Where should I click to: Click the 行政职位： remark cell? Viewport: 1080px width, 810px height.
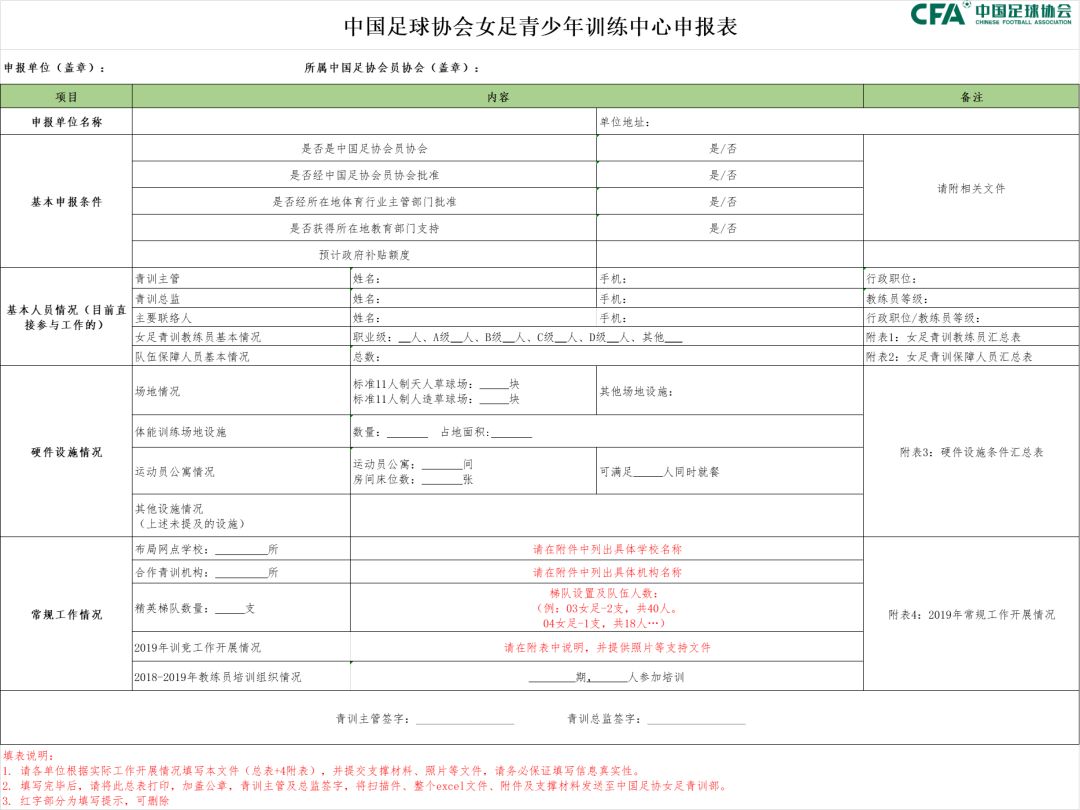(x=971, y=279)
